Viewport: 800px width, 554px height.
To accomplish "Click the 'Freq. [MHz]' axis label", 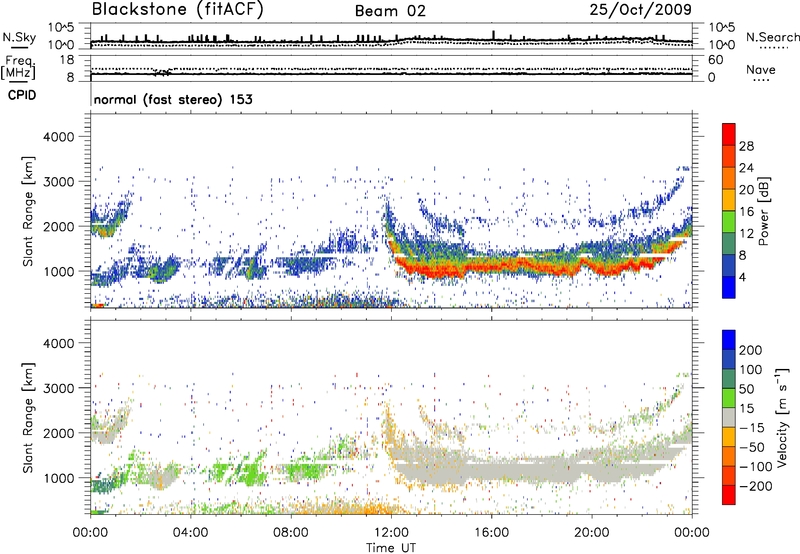I will click(18, 68).
